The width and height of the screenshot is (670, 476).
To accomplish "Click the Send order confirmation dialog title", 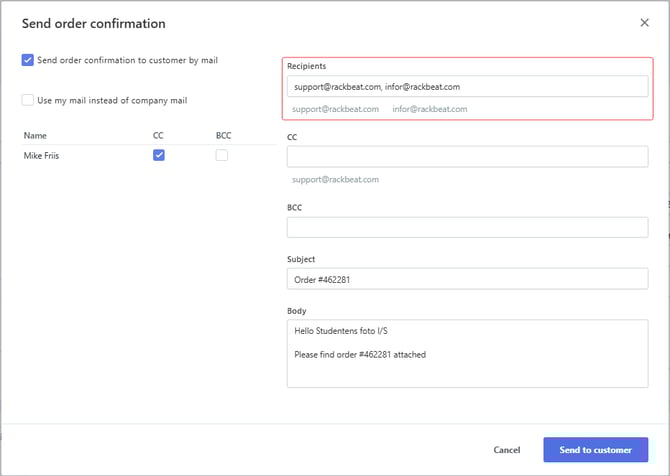I will (x=94, y=23).
